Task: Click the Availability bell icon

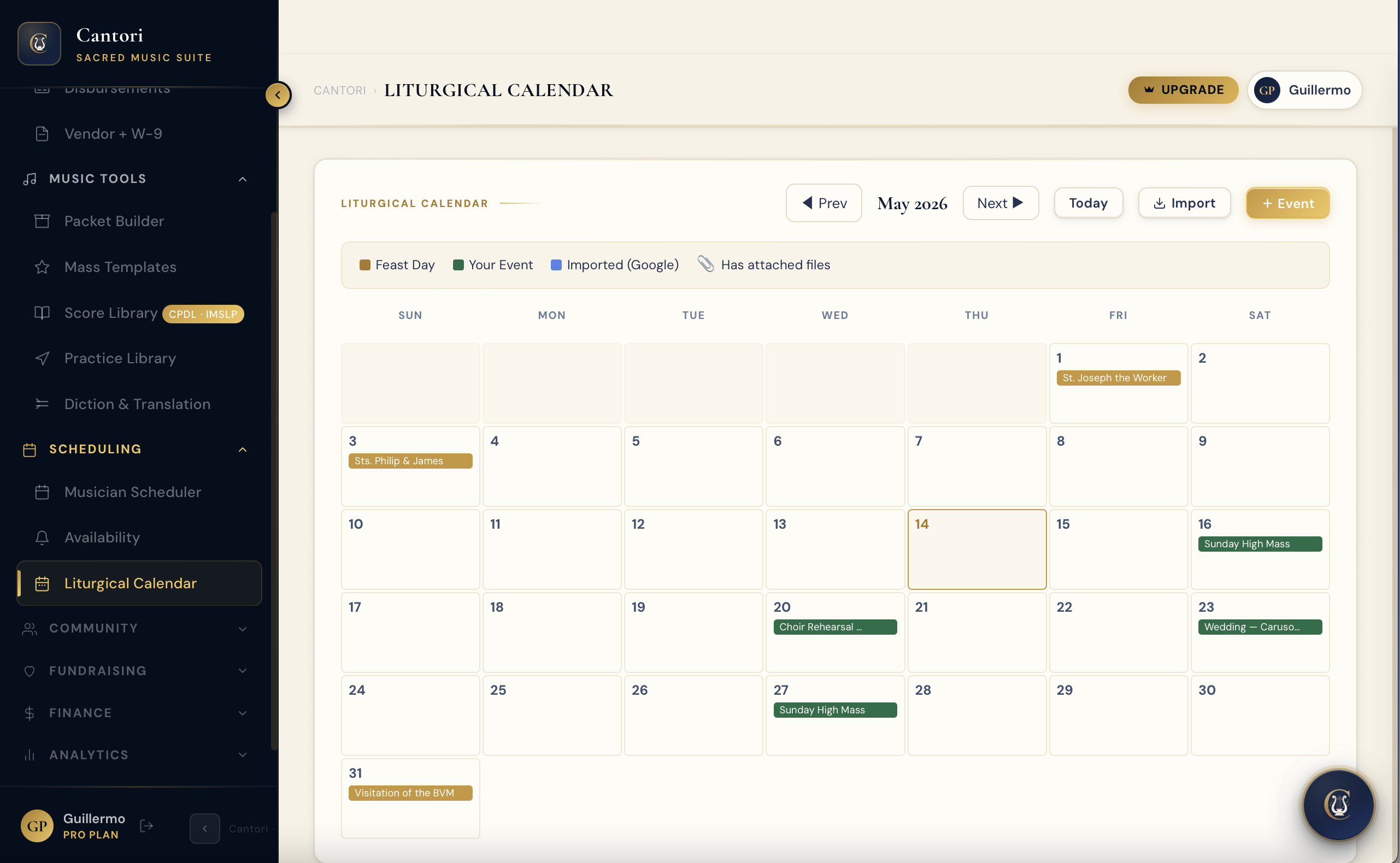Action: click(42, 537)
